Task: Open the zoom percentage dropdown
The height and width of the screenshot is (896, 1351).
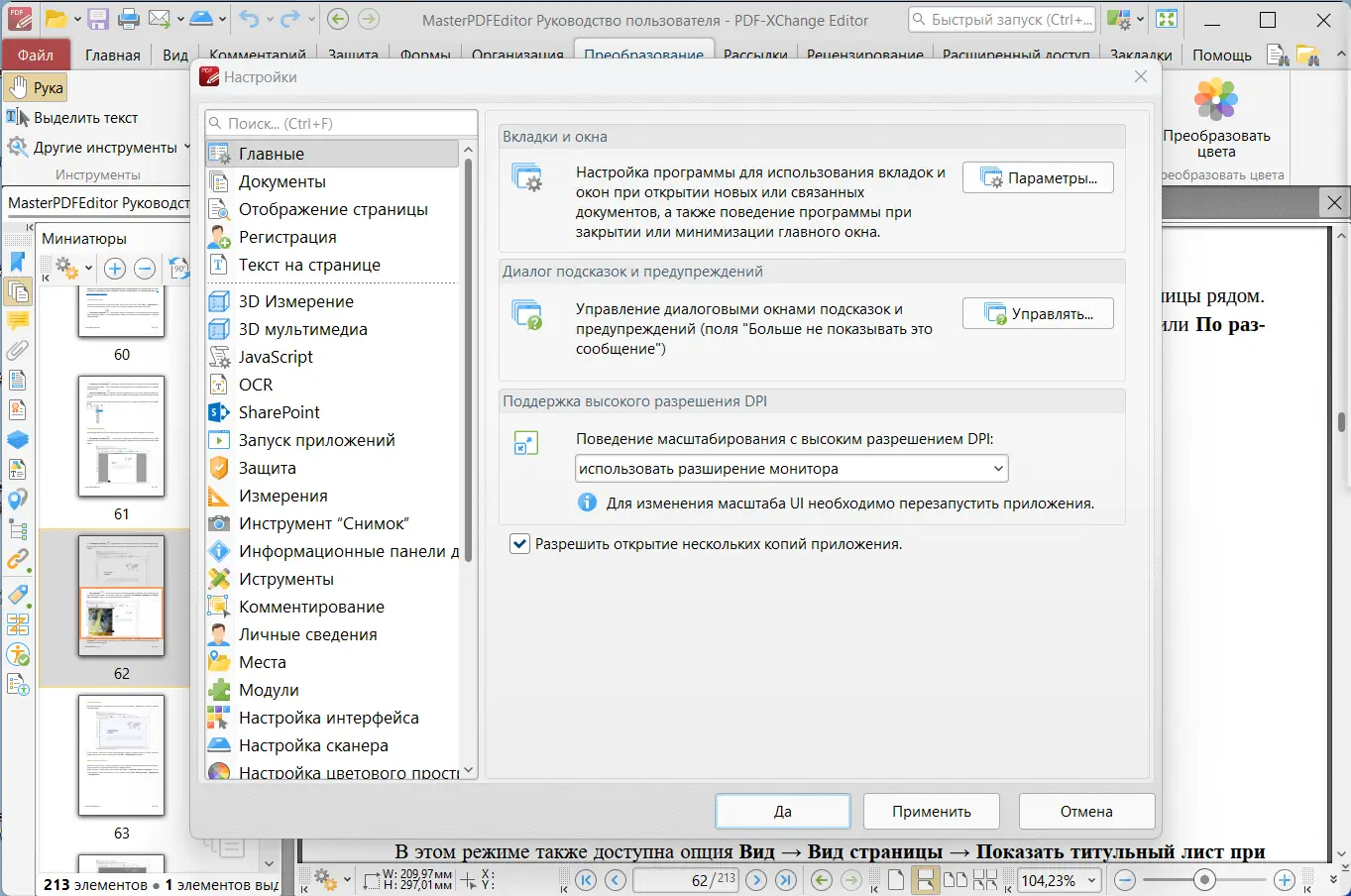Action: pyautogui.click(x=1087, y=879)
